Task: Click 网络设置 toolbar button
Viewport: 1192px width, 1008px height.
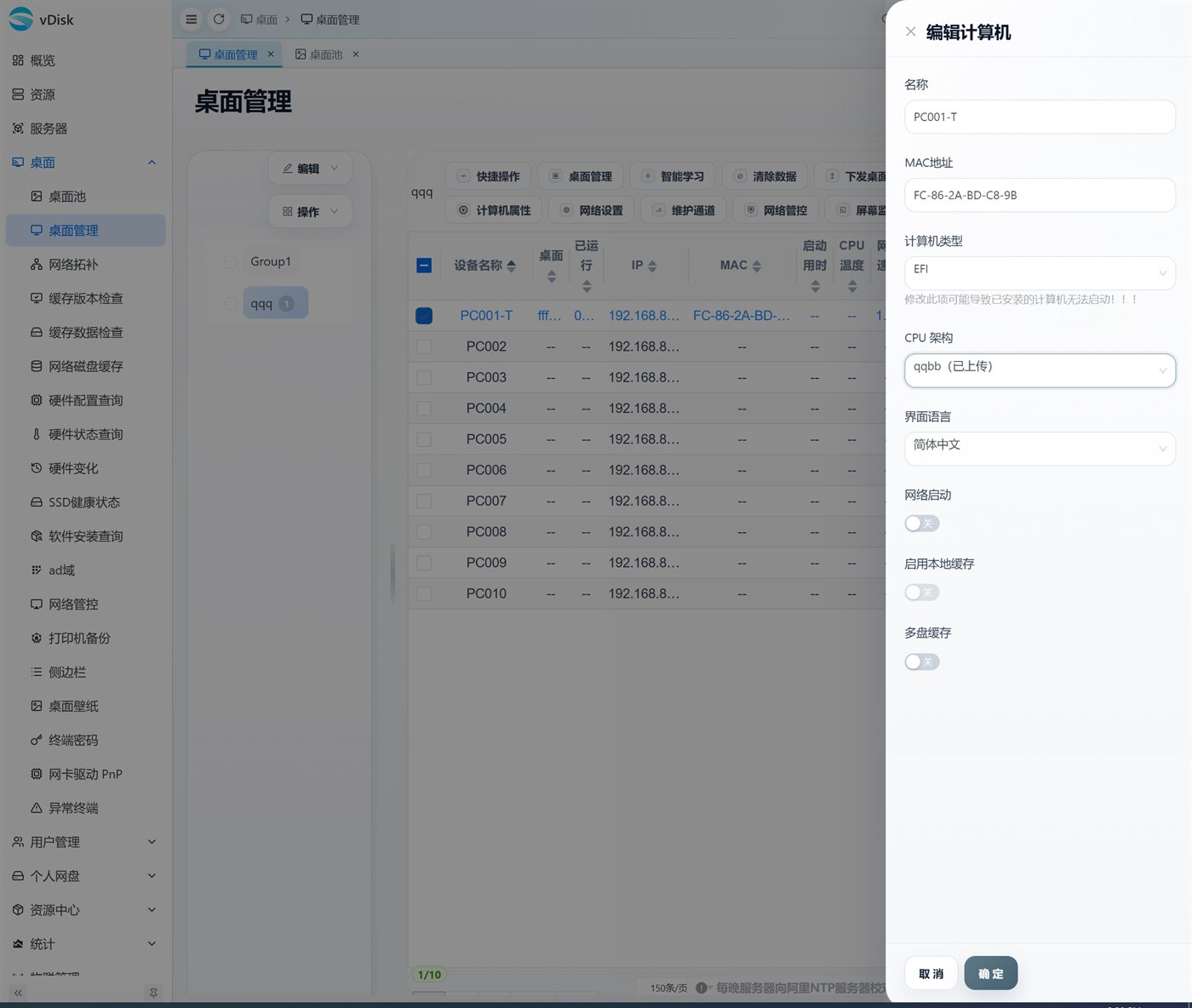Action: 592,210
